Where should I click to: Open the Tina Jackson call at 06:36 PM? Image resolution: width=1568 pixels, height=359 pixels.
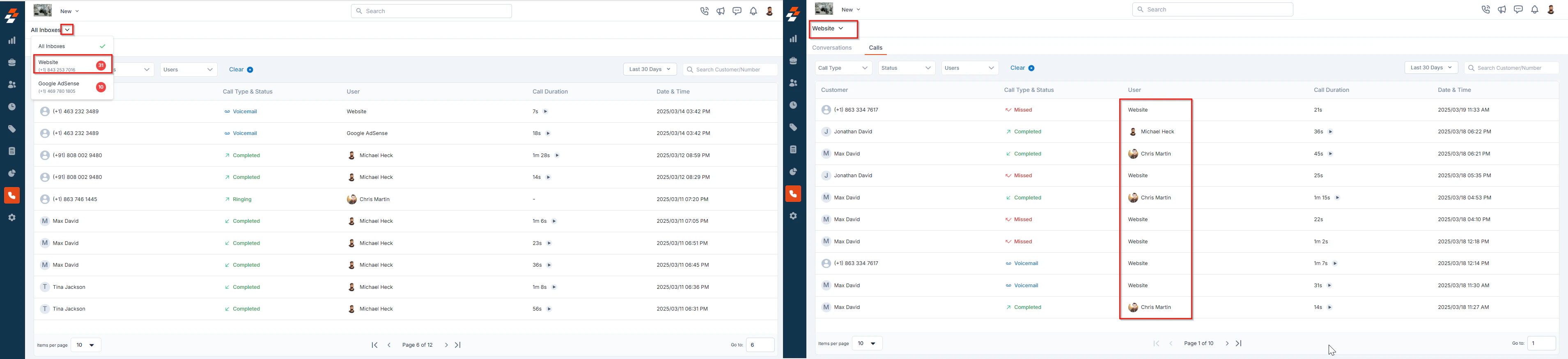(x=405, y=287)
